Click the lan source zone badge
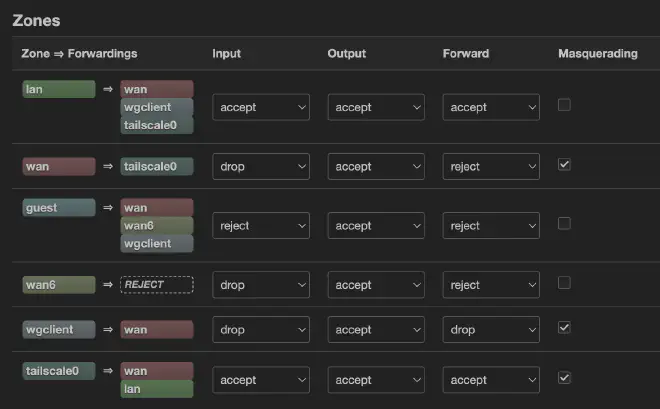 tap(58, 89)
